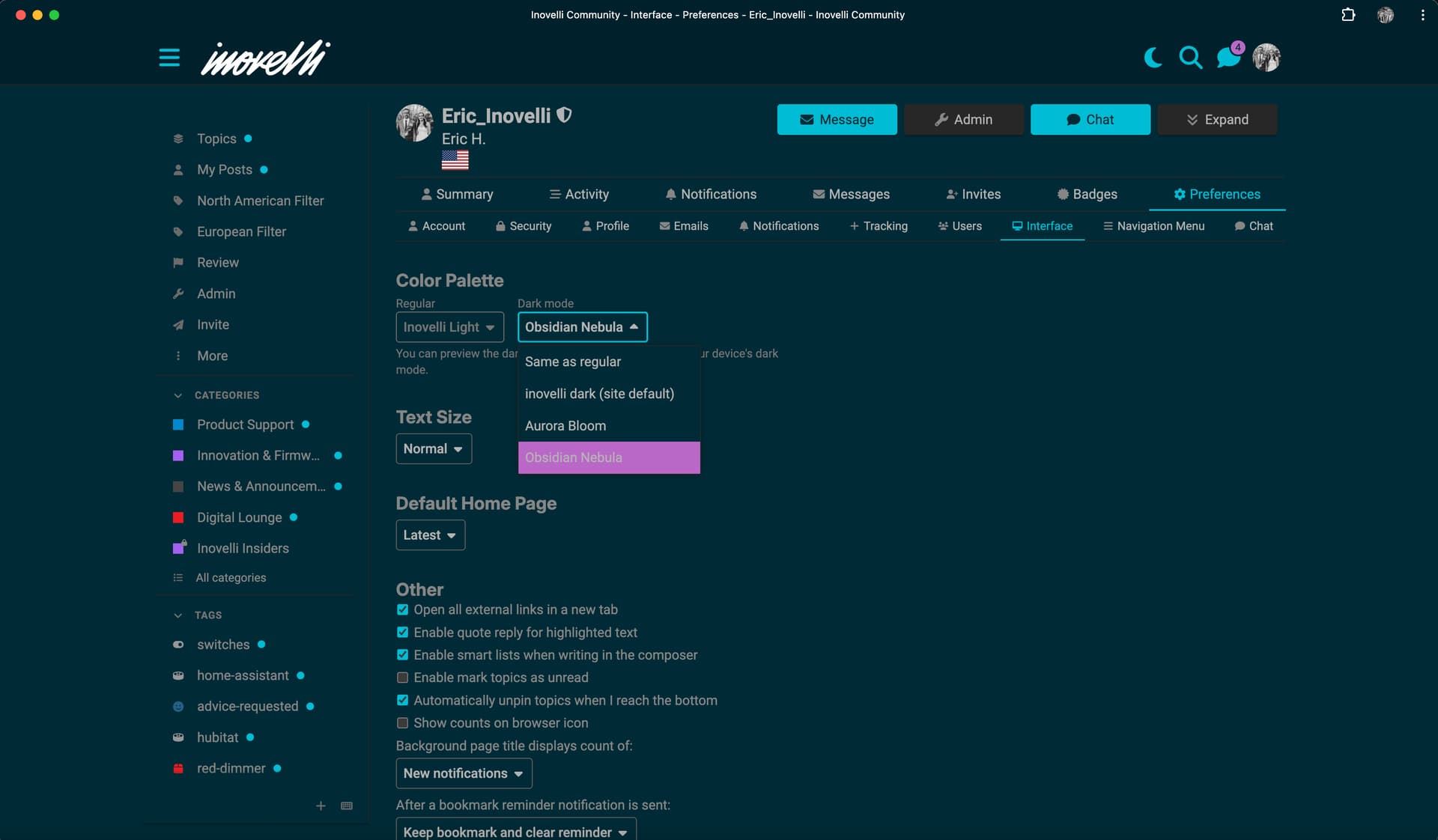
Task: Open chat notifications bubble icon
Action: (1228, 58)
